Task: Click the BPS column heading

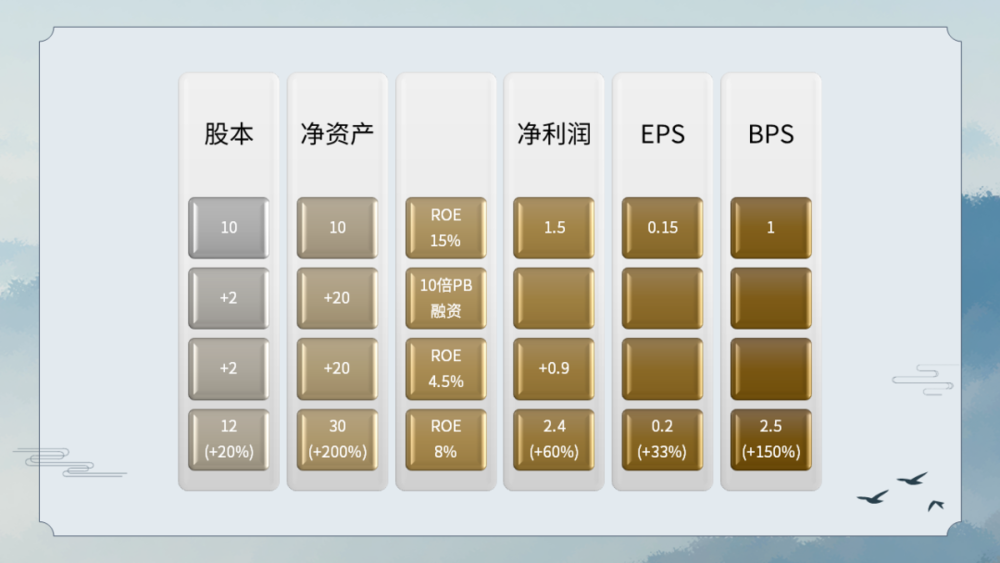Action: click(770, 135)
